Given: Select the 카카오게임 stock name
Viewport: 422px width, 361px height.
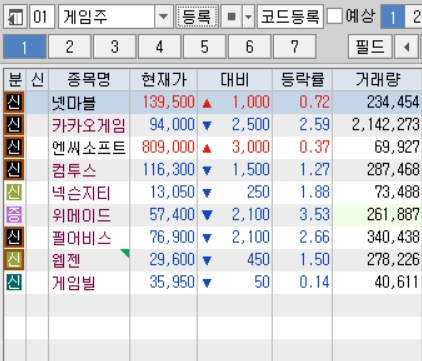Looking at the screenshot, I should pos(88,125).
